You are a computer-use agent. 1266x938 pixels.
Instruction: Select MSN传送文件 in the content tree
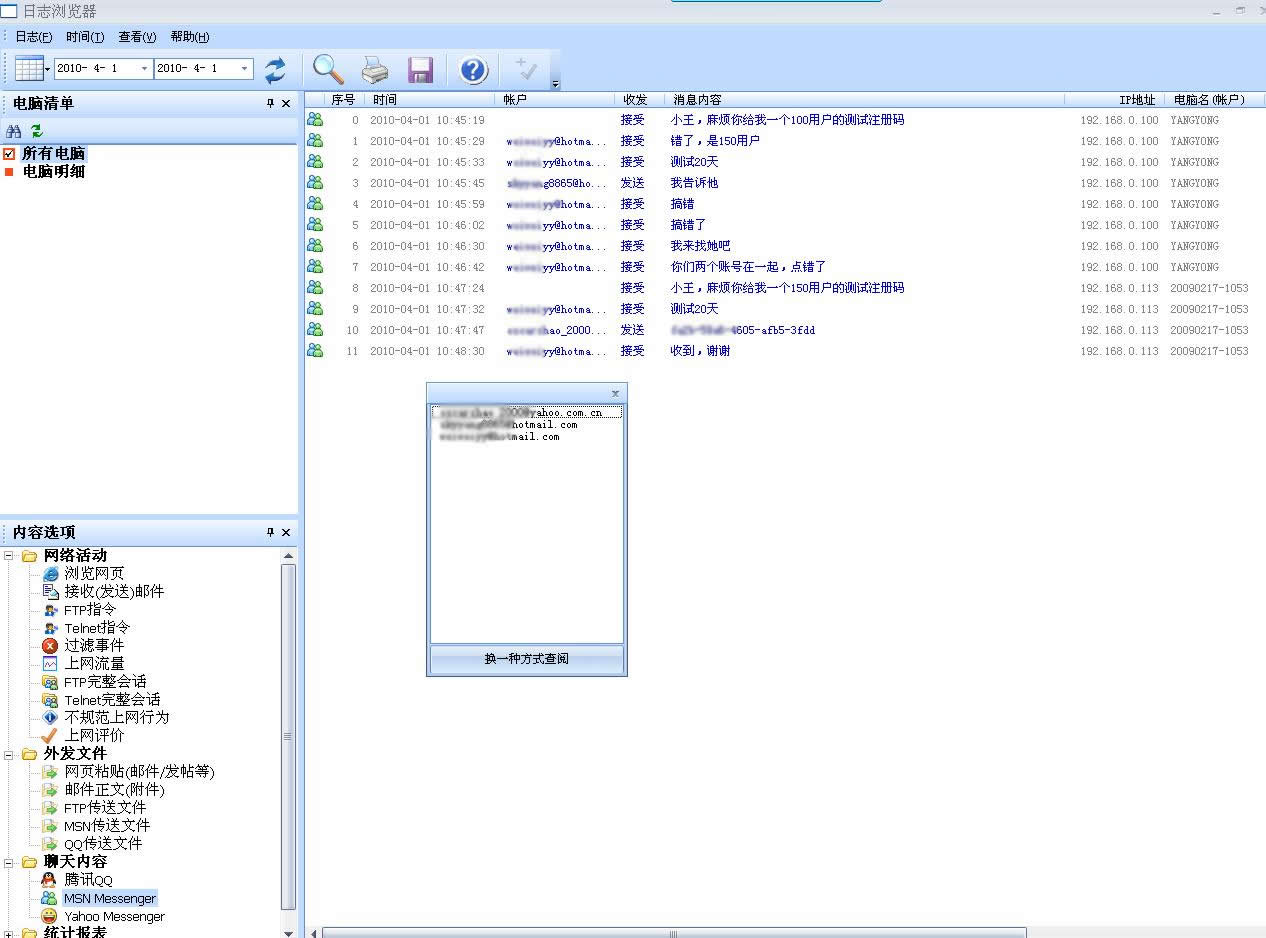[x=107, y=825]
